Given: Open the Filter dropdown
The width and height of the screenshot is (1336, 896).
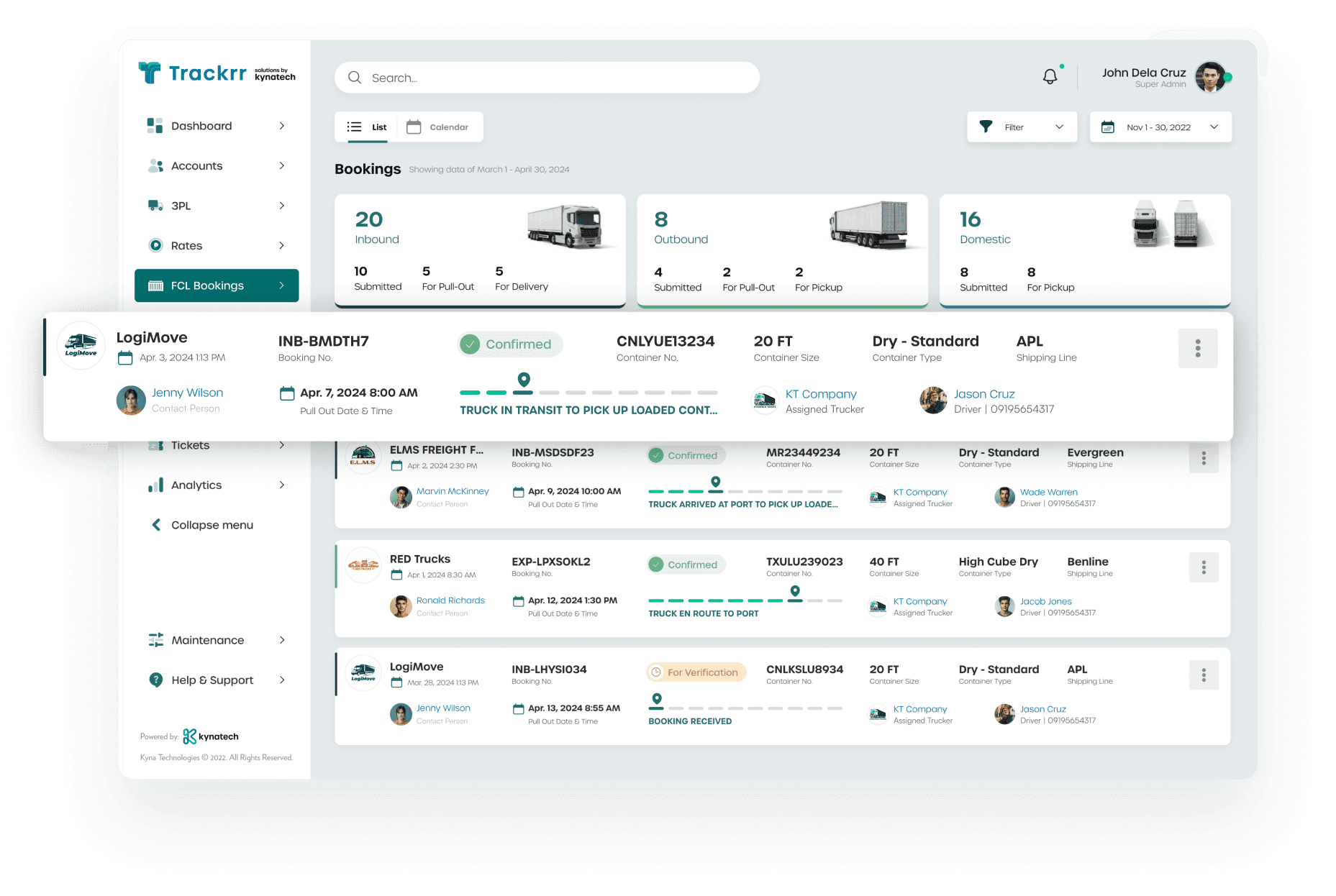Looking at the screenshot, I should (x=1021, y=127).
